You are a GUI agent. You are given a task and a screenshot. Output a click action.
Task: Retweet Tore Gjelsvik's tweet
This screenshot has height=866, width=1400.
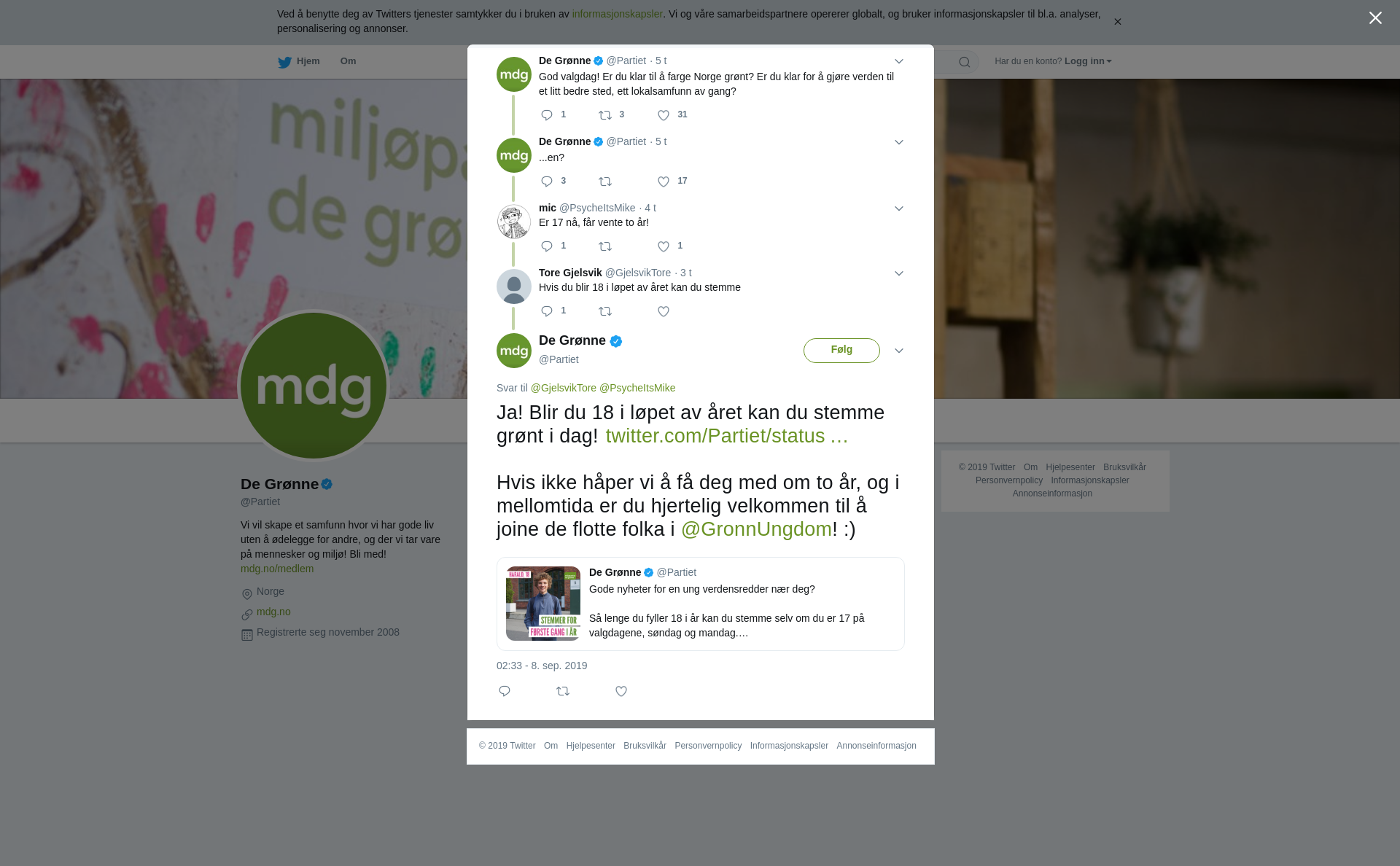605,311
